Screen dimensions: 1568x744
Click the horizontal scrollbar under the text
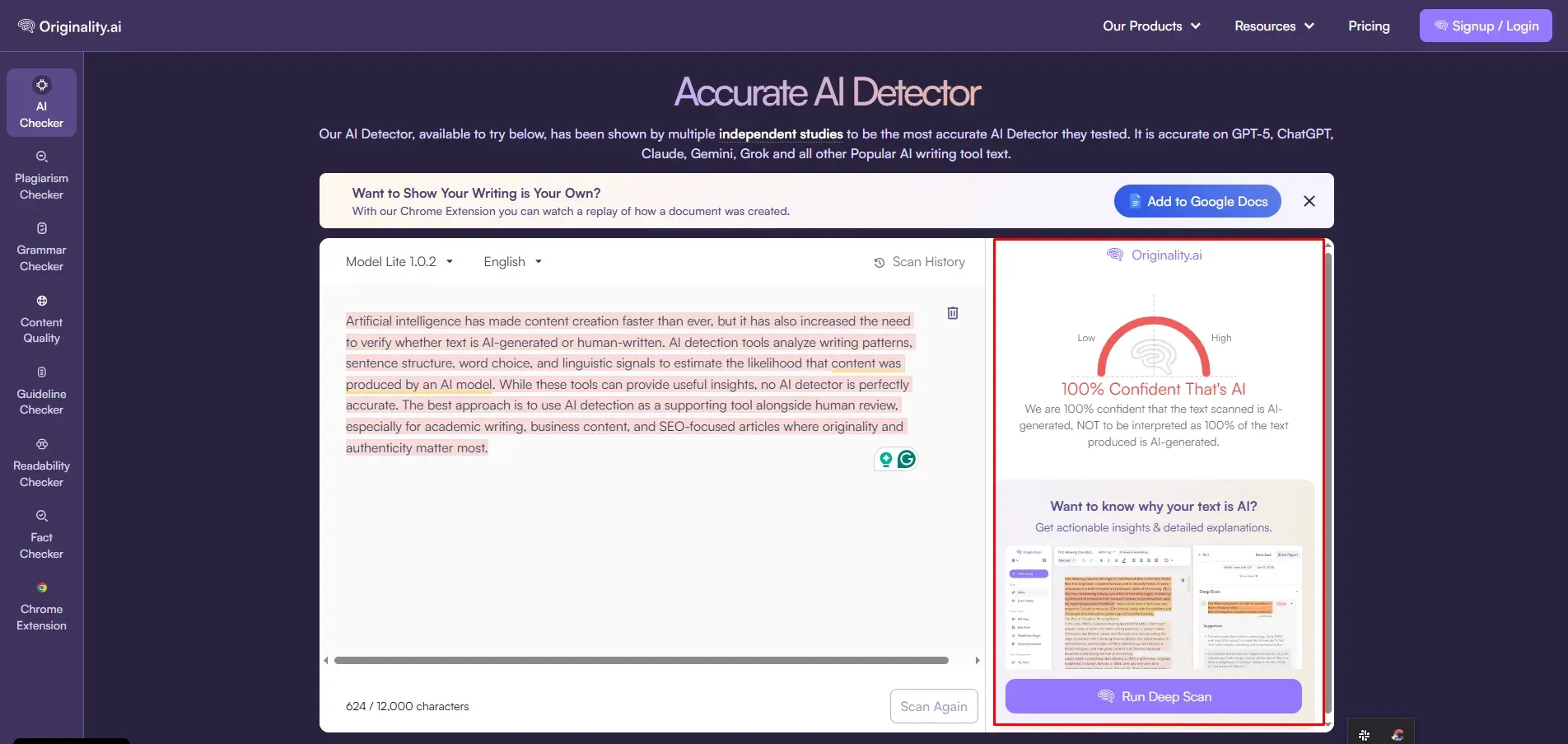(x=642, y=661)
